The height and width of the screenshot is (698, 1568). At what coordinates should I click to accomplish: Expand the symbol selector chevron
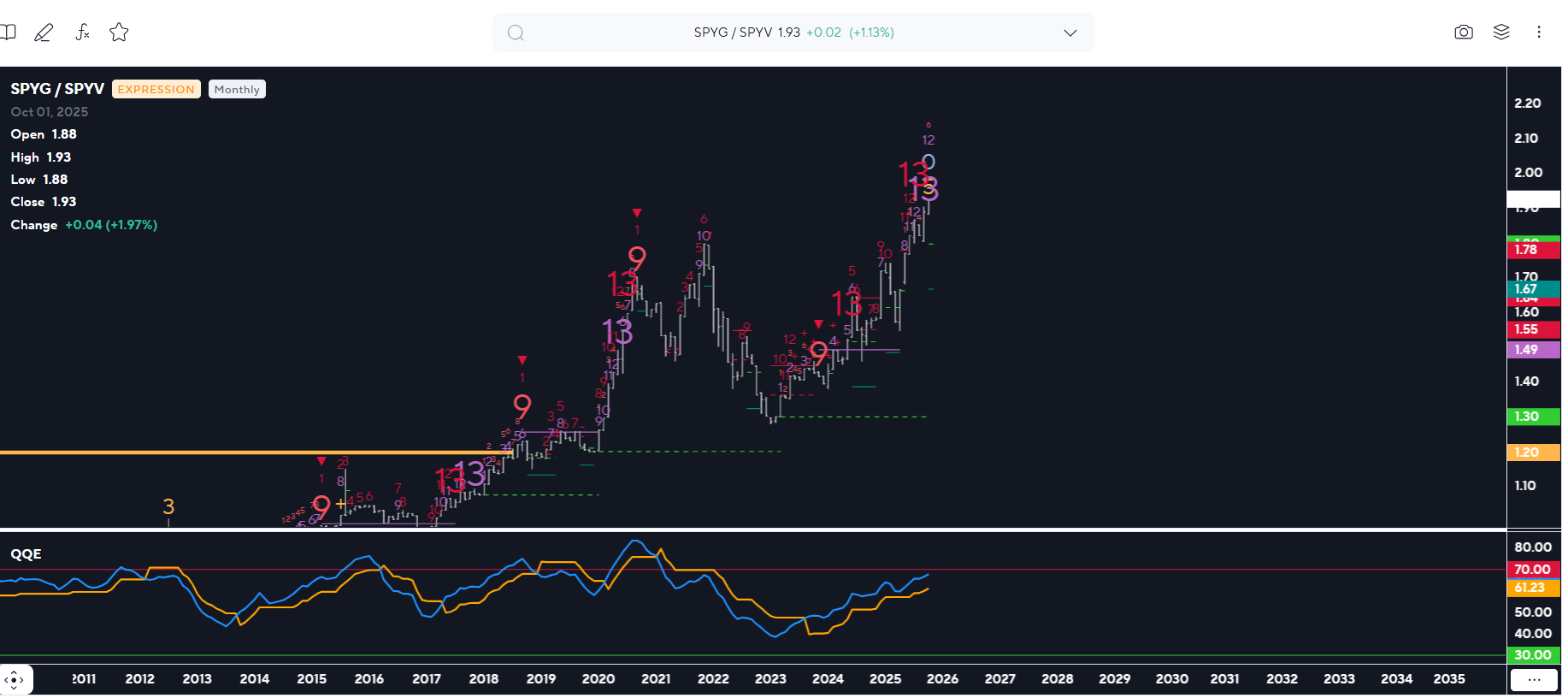point(1070,33)
